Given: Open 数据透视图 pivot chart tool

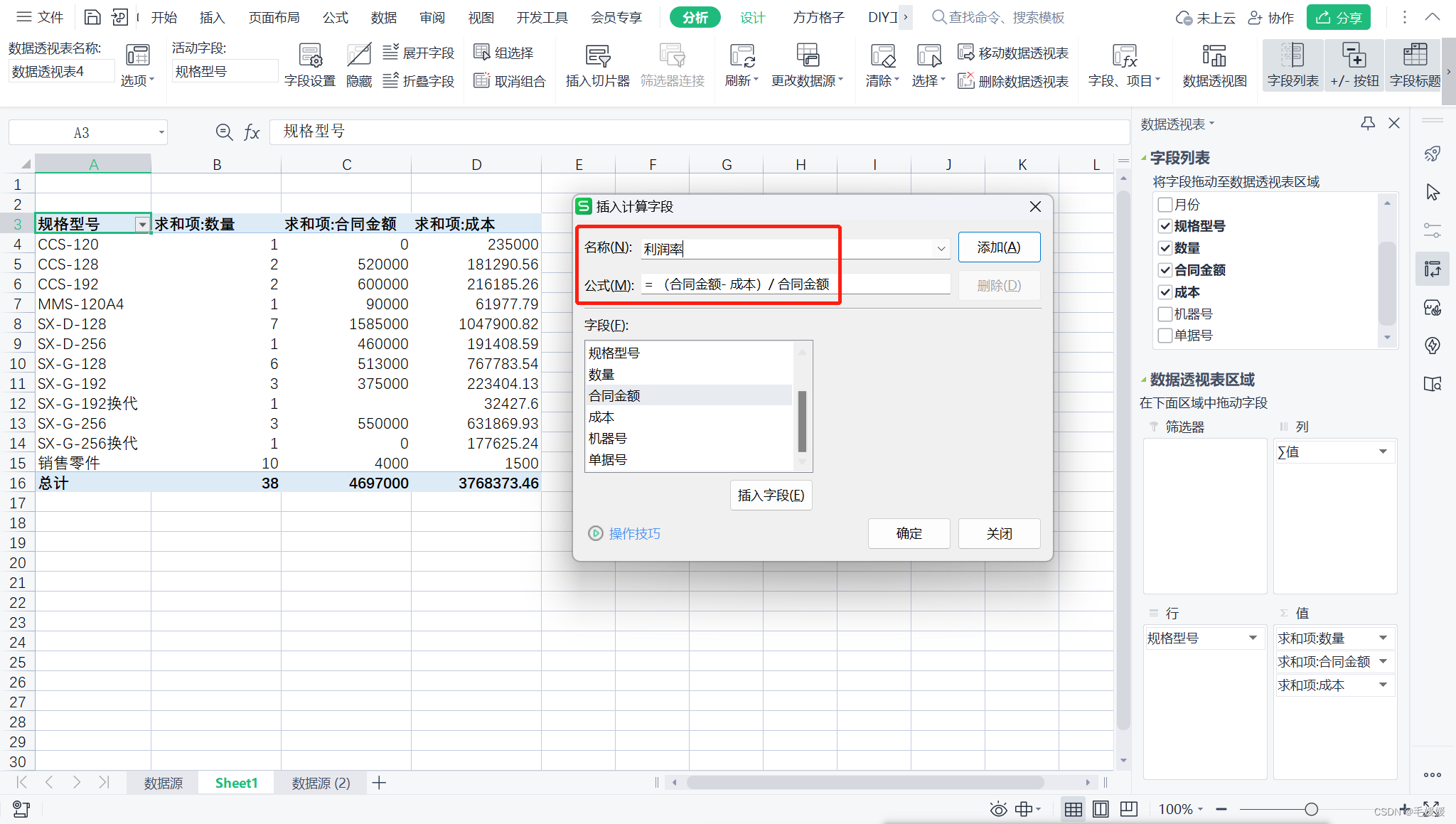Looking at the screenshot, I should pyautogui.click(x=1214, y=65).
